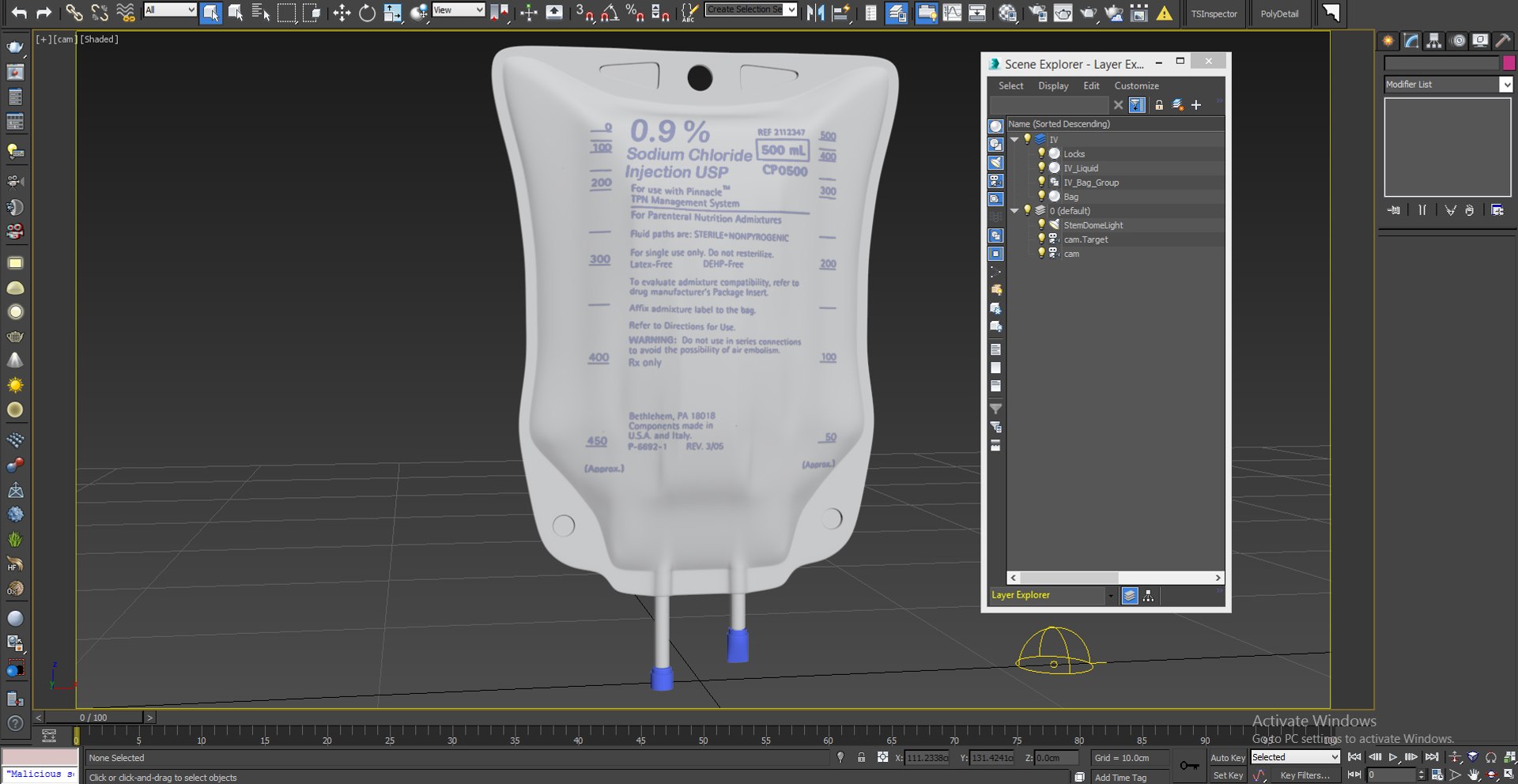Click the Undo arrow in the main toolbar
The width and height of the screenshot is (1518, 784).
[19, 12]
